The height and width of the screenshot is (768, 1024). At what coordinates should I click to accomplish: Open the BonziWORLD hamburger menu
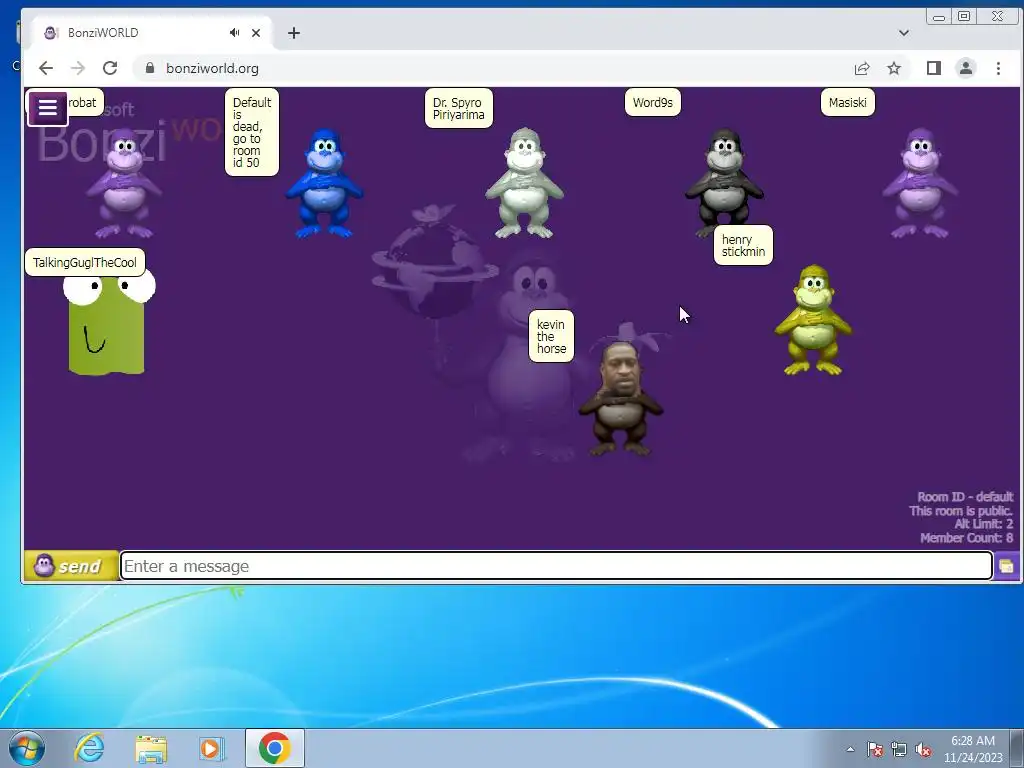point(48,108)
